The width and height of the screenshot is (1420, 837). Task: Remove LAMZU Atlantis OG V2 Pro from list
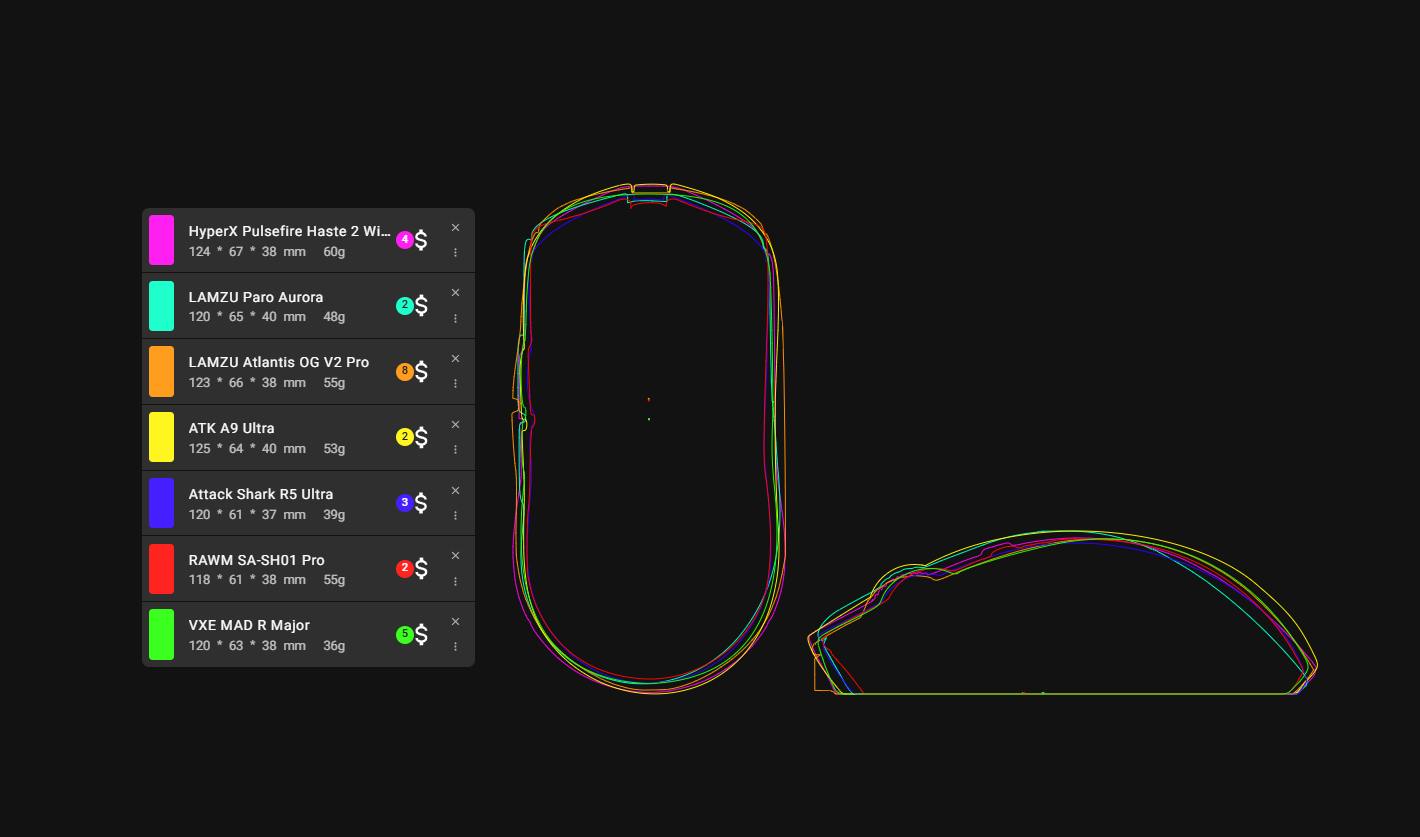click(455, 359)
